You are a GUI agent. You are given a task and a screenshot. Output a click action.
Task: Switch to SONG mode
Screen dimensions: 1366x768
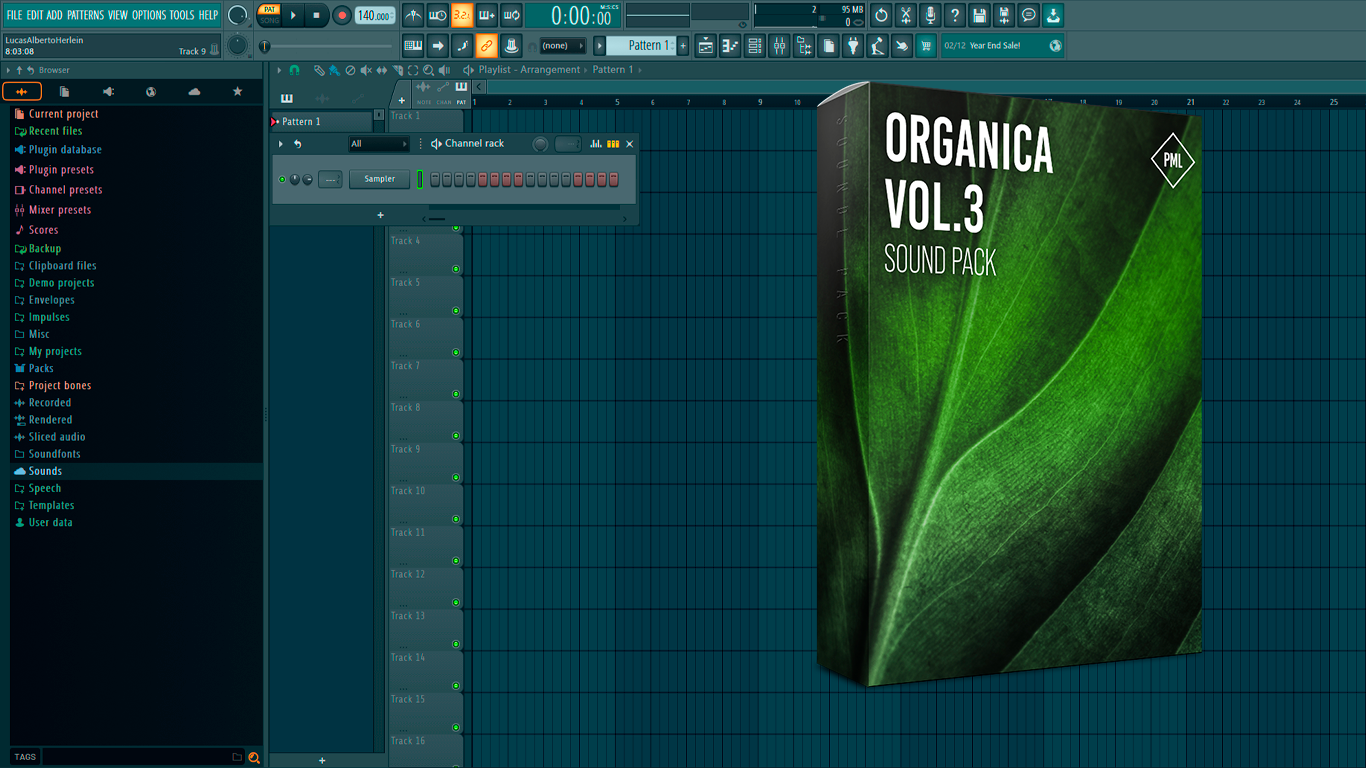[270, 20]
